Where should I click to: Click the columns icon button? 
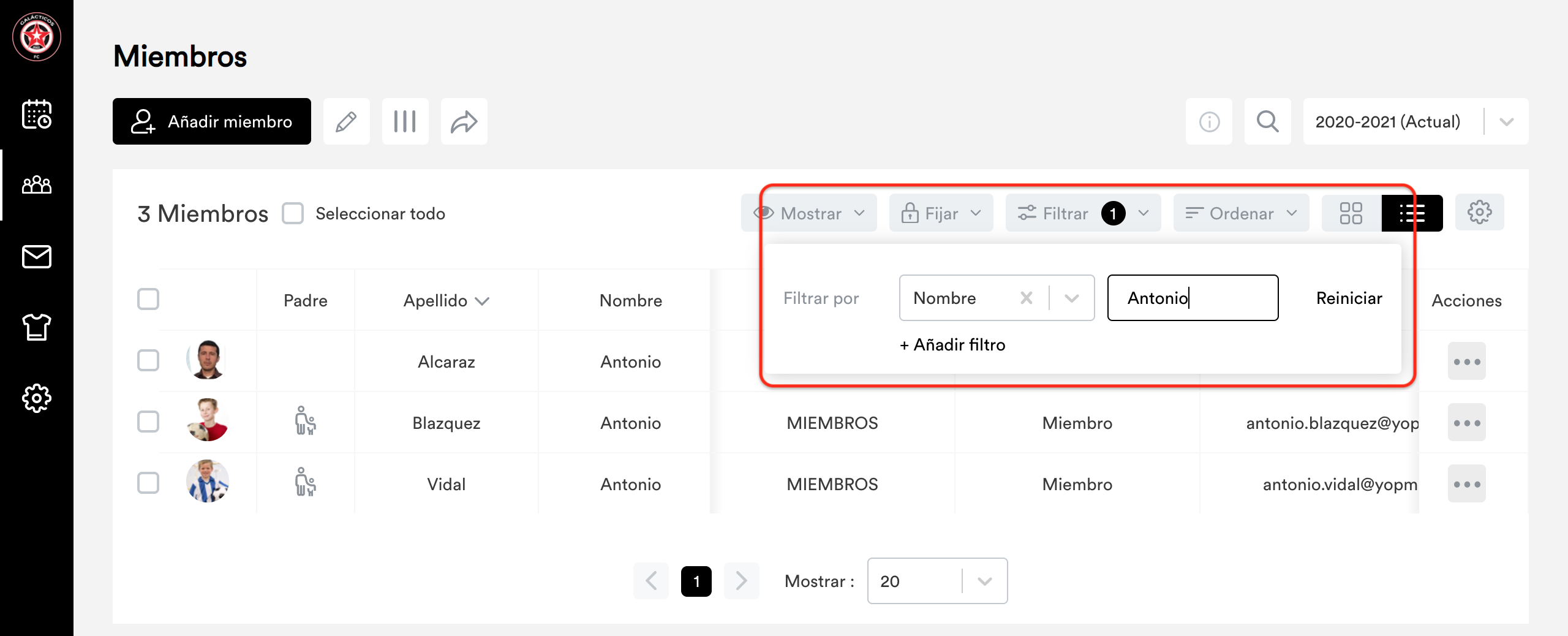click(405, 121)
